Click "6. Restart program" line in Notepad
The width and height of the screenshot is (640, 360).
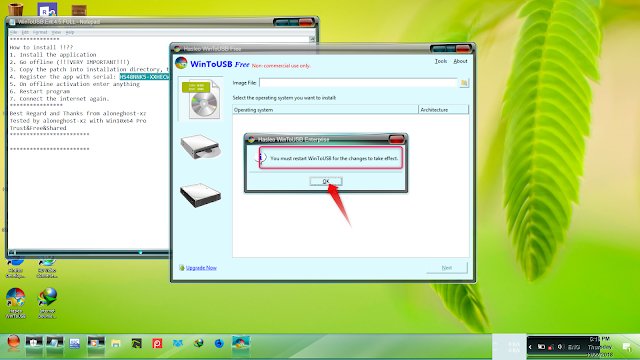[x=40, y=91]
